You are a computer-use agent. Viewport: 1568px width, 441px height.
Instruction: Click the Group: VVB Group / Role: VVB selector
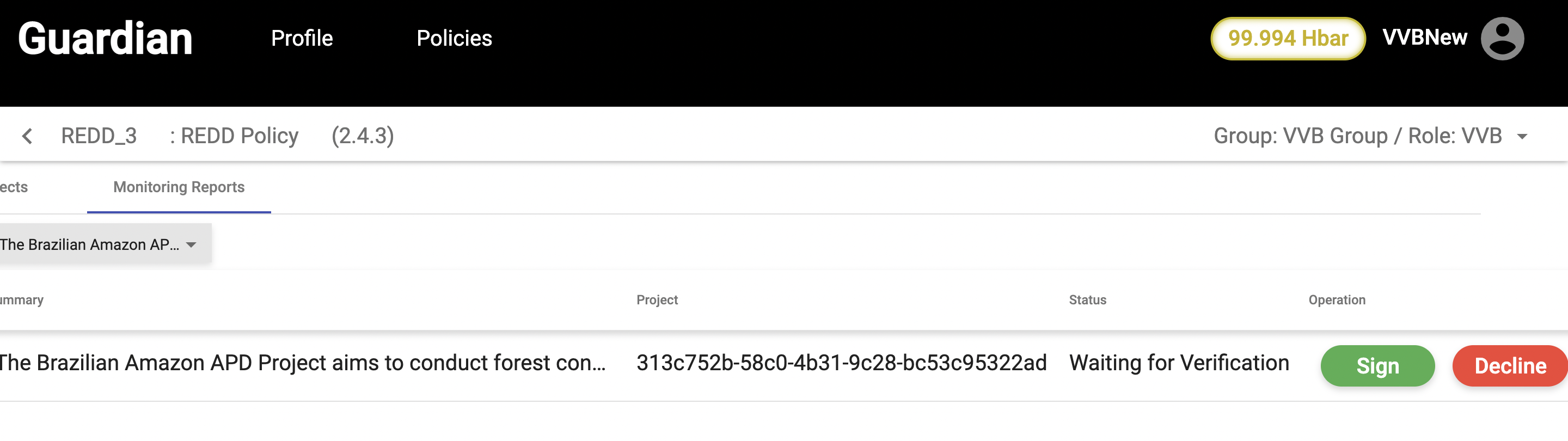1357,136
